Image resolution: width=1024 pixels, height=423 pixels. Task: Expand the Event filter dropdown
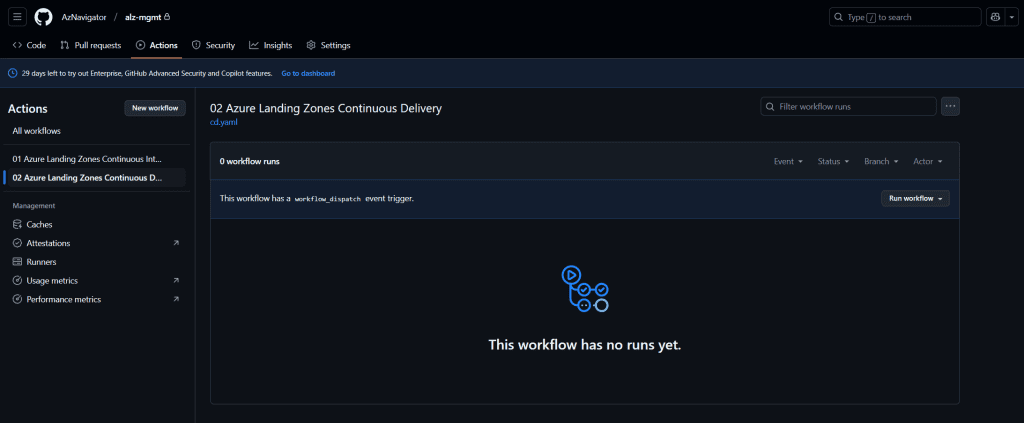pyautogui.click(x=787, y=161)
